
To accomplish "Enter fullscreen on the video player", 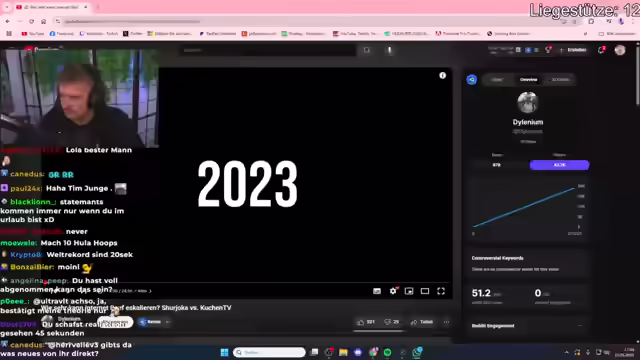I will click(441, 291).
